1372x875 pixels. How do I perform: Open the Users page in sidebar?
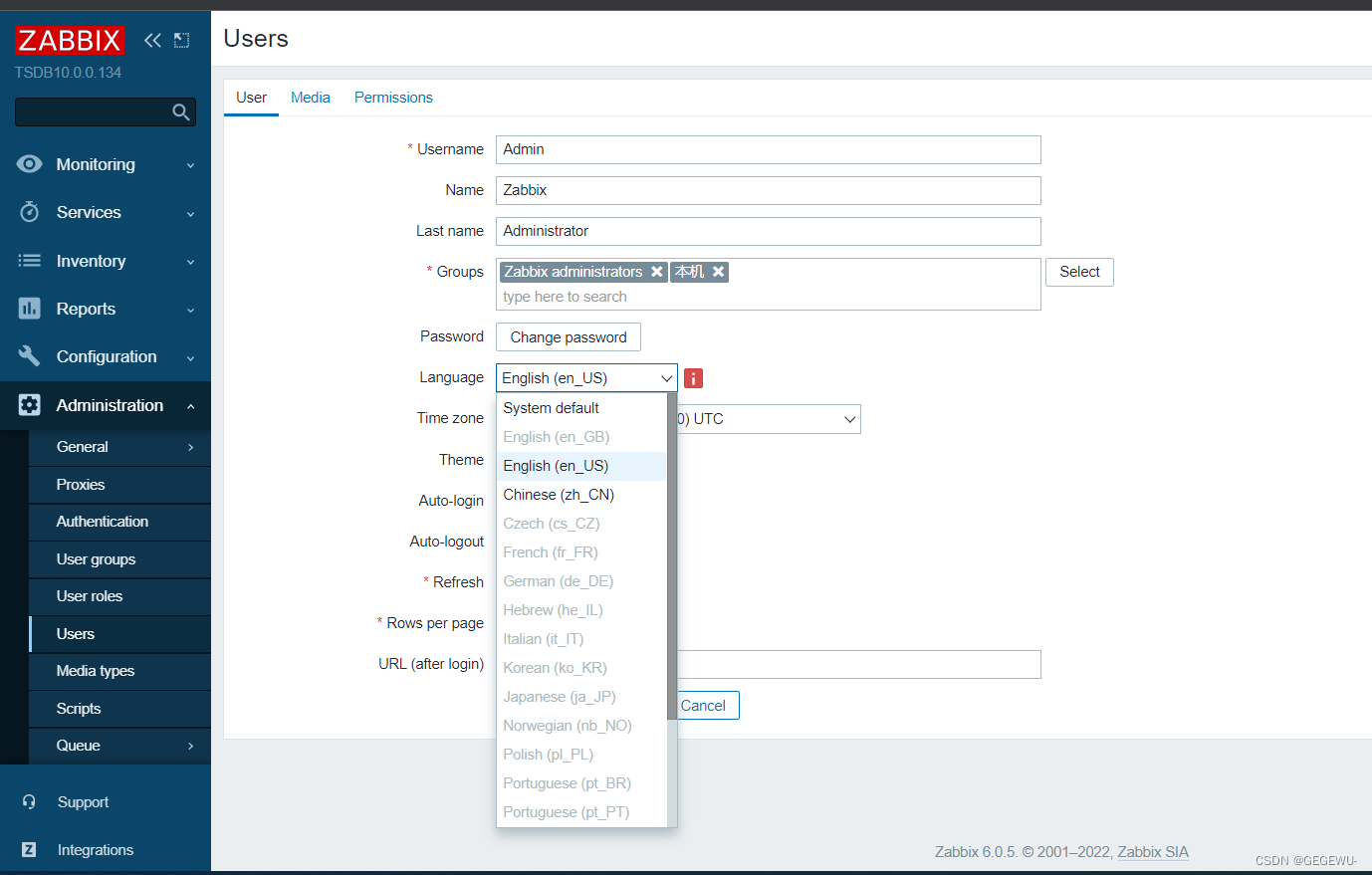[119, 634]
